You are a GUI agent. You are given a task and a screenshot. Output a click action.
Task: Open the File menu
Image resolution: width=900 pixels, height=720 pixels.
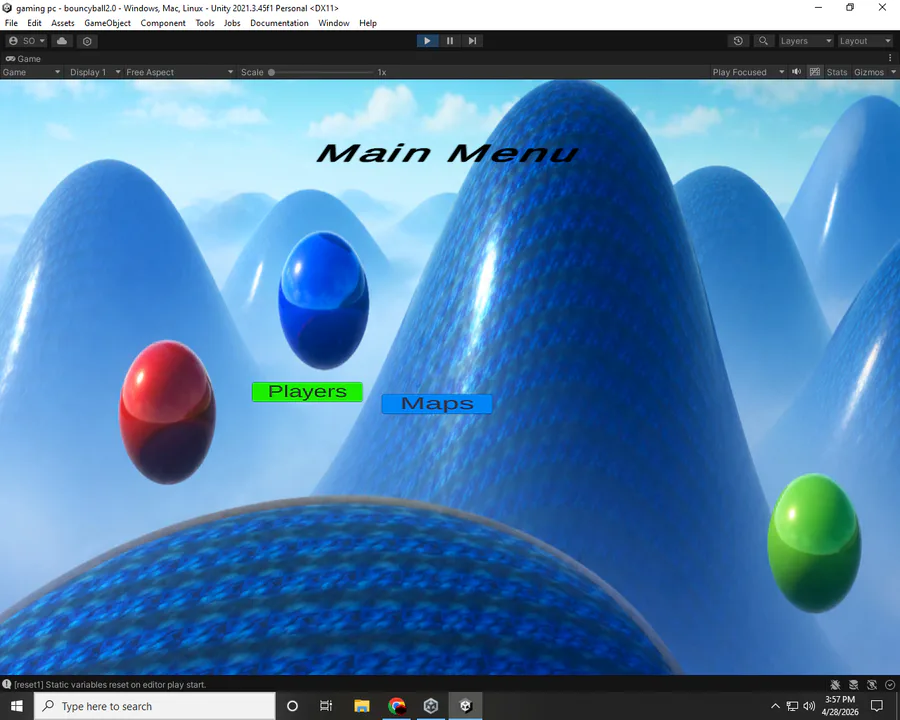[11, 23]
